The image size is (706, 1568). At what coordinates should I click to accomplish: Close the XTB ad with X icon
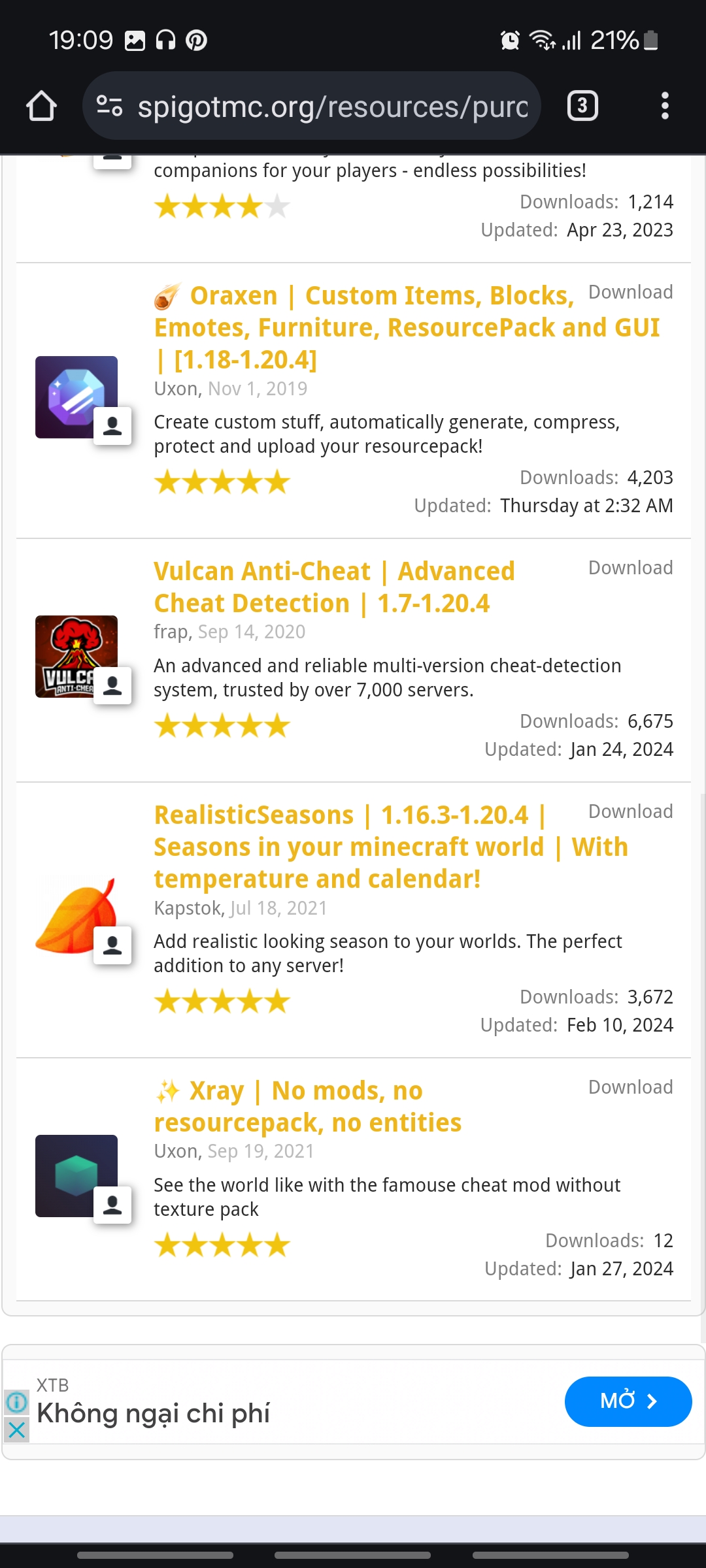17,1430
